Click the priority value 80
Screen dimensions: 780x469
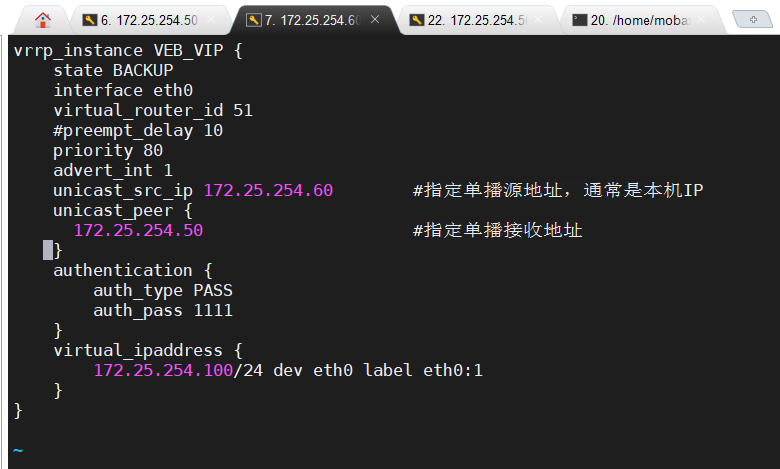153,151
